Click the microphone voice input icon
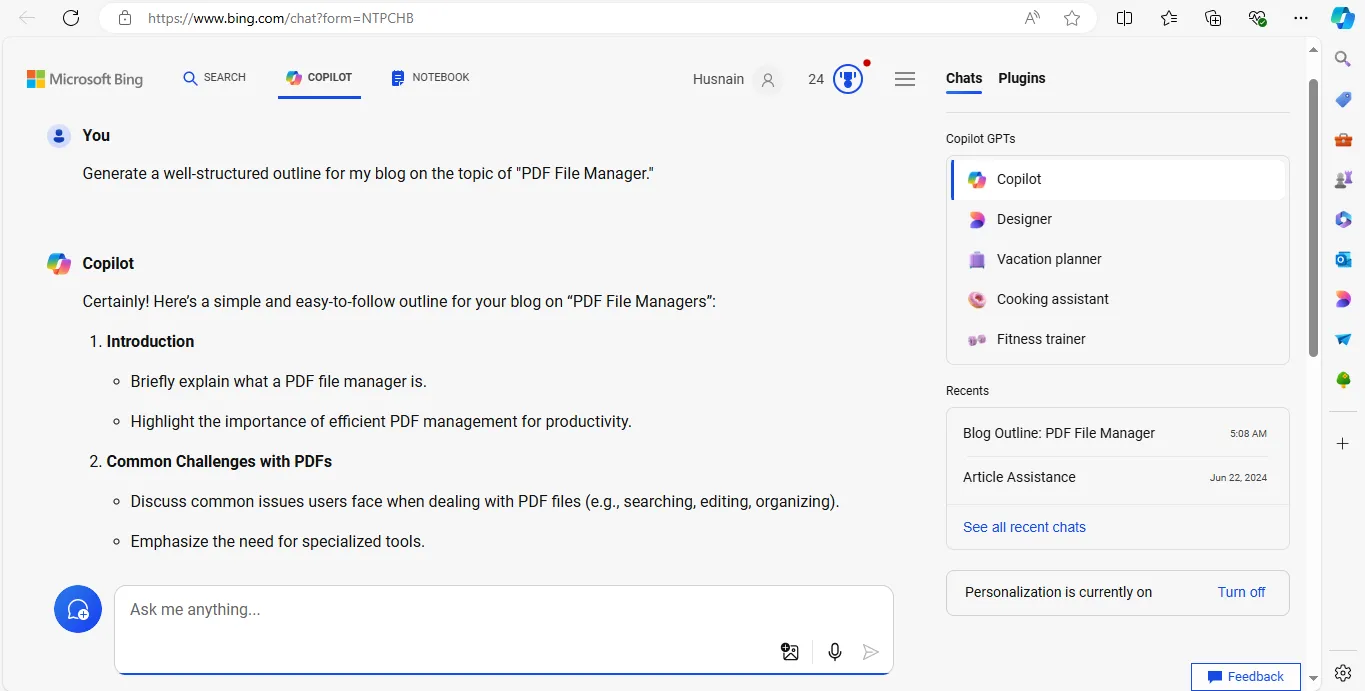The width and height of the screenshot is (1365, 691). 835,652
